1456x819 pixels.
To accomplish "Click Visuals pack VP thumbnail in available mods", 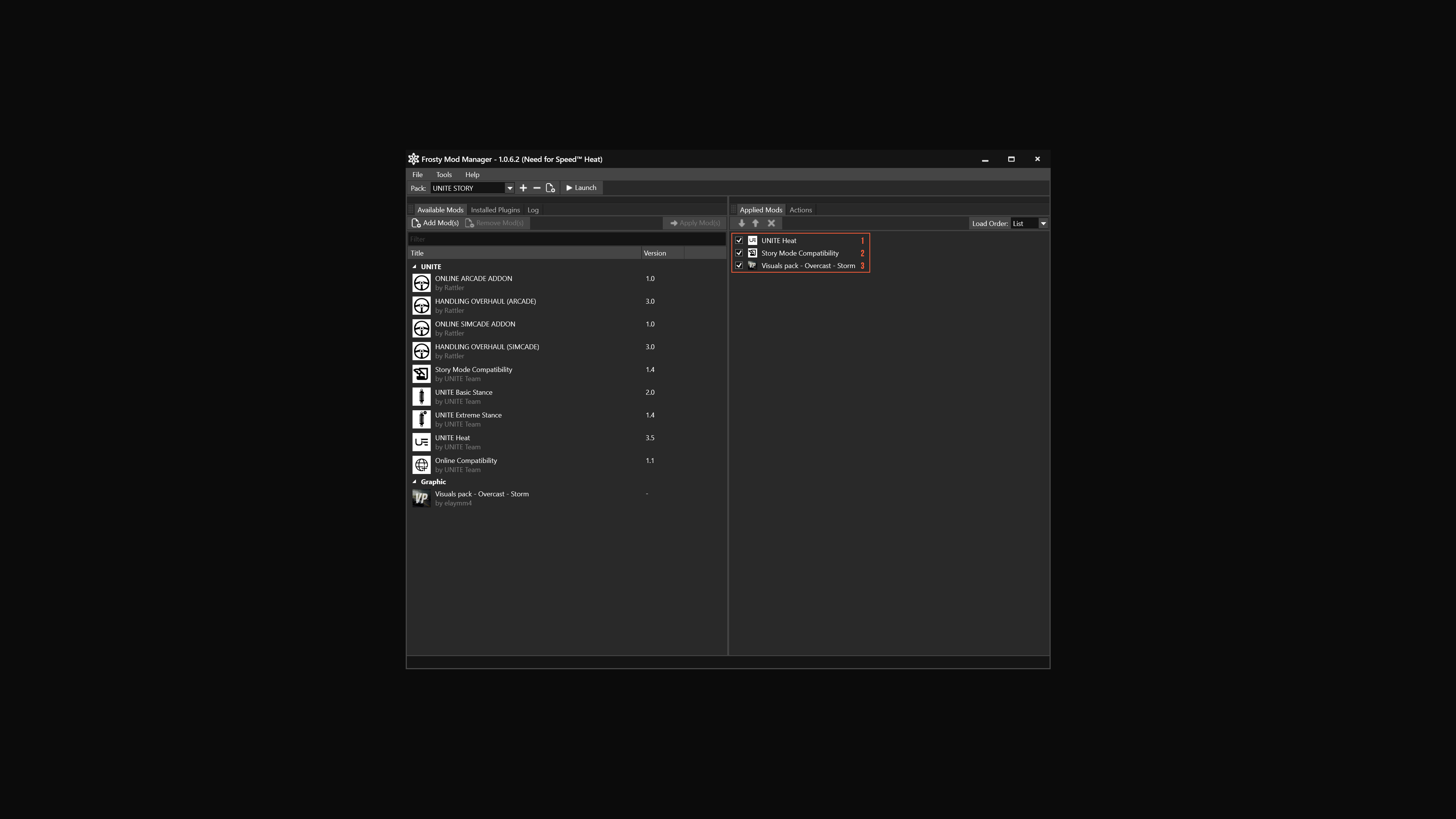I will point(421,498).
